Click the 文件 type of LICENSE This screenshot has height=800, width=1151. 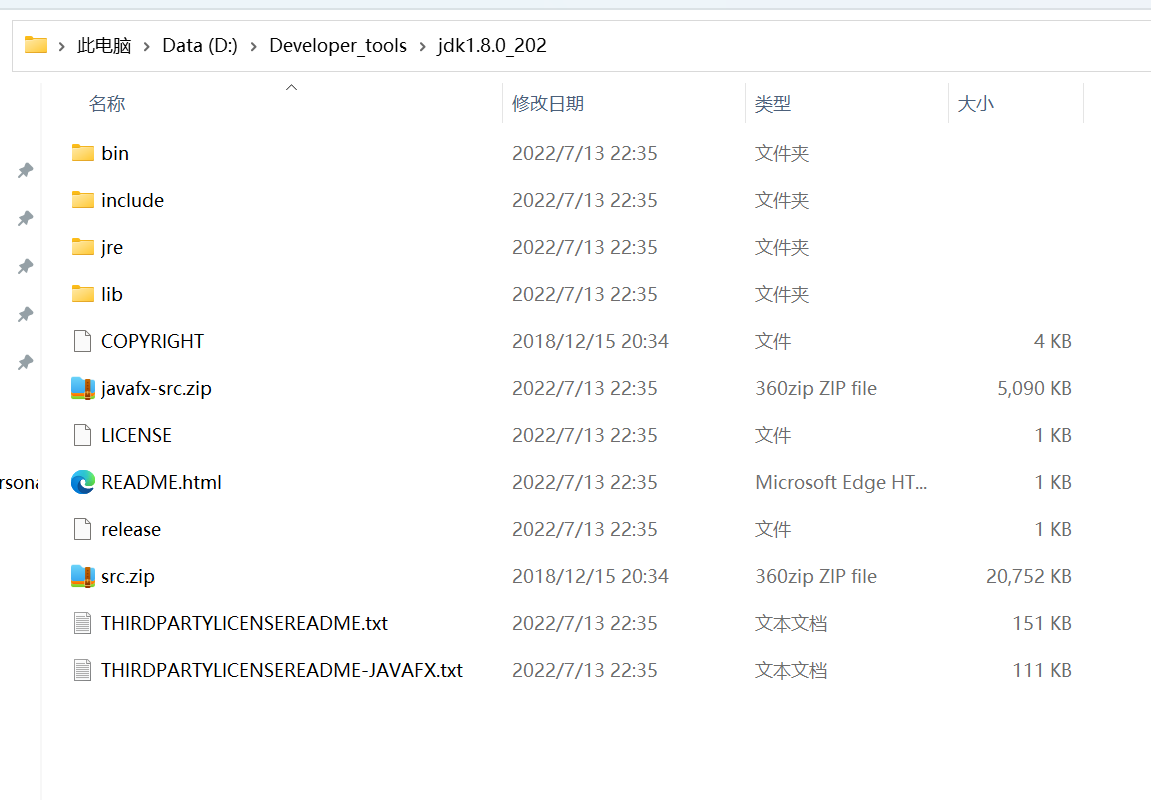pyautogui.click(x=773, y=435)
